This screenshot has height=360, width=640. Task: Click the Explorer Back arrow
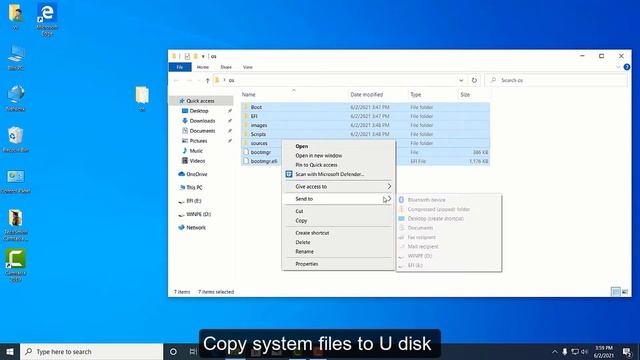pyautogui.click(x=176, y=80)
